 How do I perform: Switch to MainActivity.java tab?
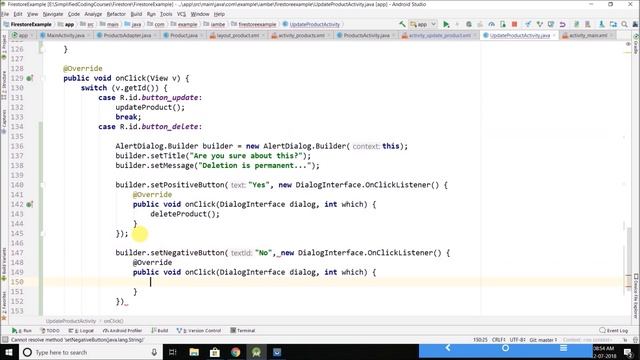coord(65,36)
